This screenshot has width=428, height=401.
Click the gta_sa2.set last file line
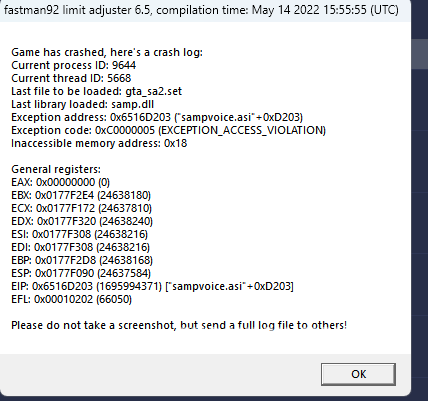pyautogui.click(x=97, y=91)
